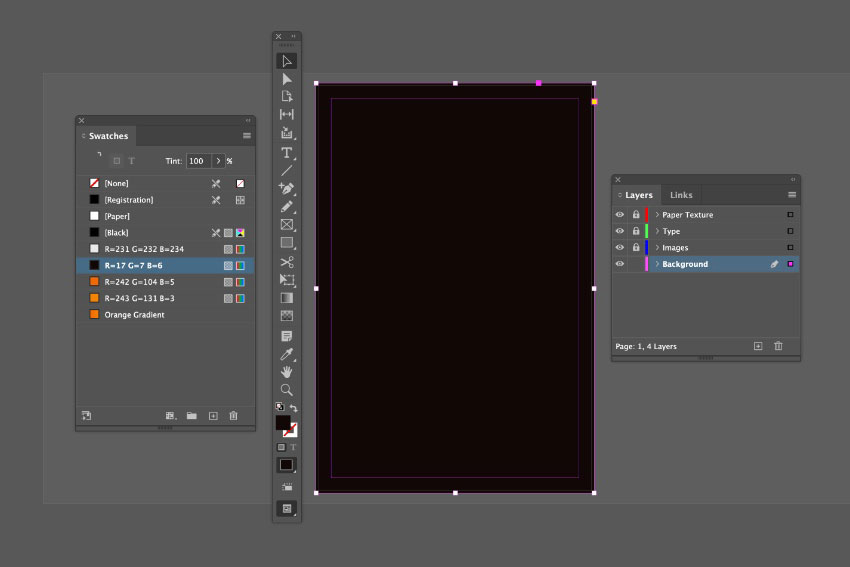Reset default fill and stroke
Viewport: 850px width, 567px height.
click(x=280, y=407)
